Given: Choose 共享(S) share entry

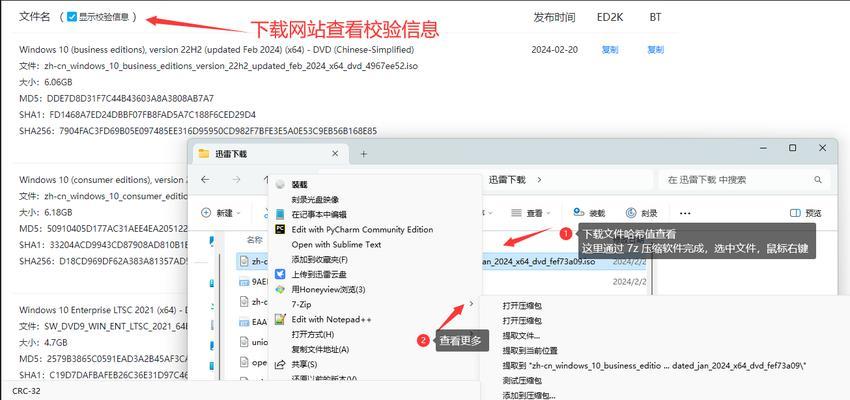Looking at the screenshot, I should click(x=374, y=365).
